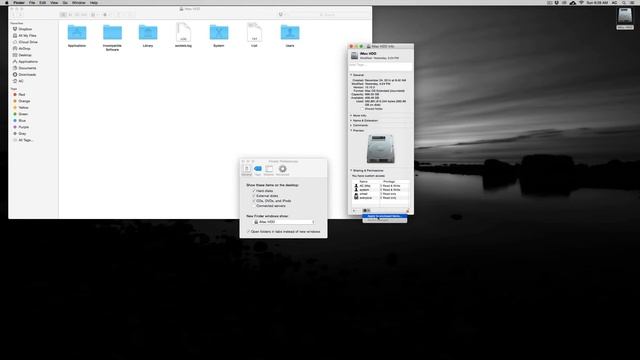
Task: Open the Edit menu
Action: click(x=42, y=2)
